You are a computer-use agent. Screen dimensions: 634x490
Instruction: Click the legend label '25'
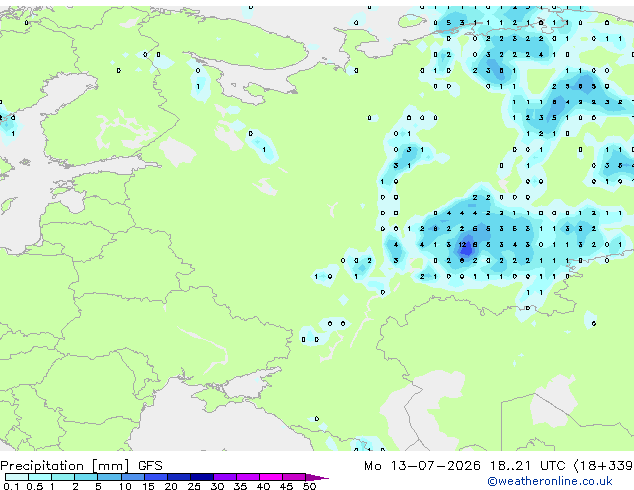(194, 486)
